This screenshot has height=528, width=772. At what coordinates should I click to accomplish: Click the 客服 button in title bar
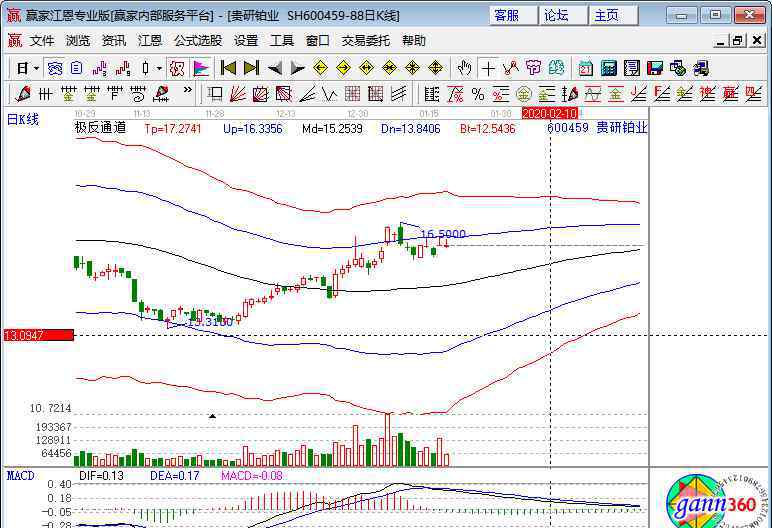(507, 15)
